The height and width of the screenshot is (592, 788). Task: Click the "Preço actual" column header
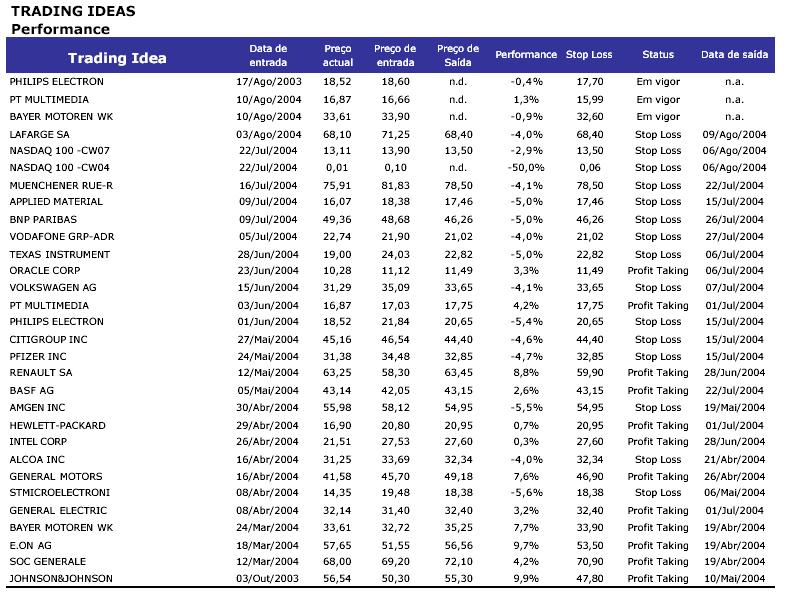(x=338, y=54)
